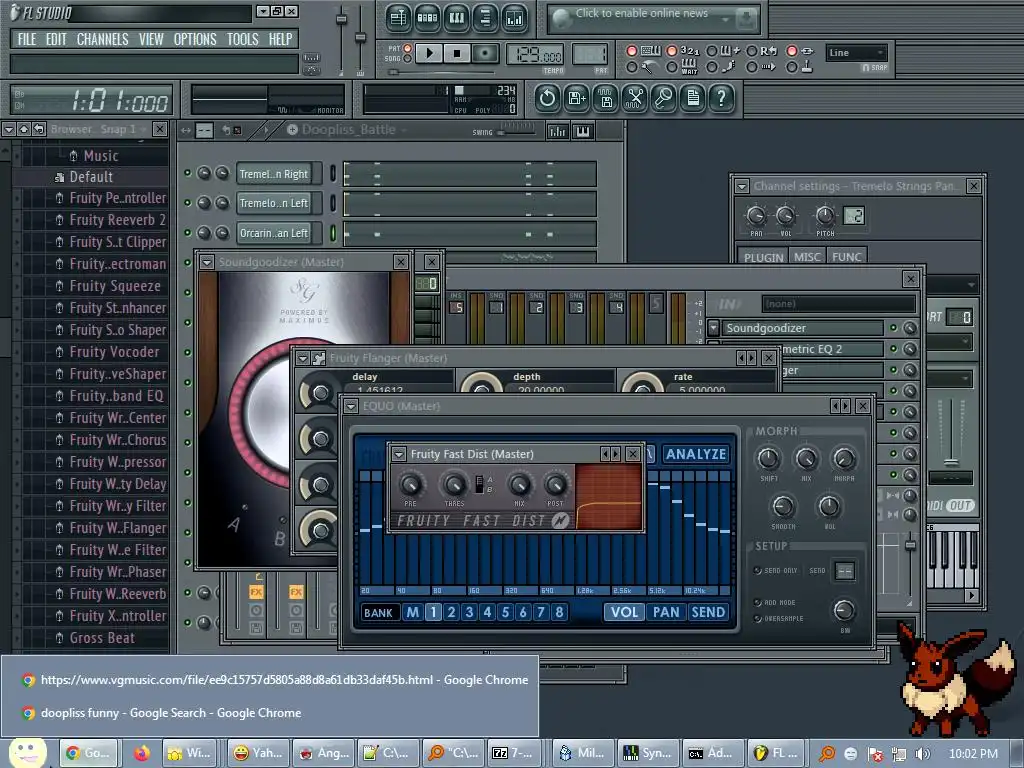Screen dimensions: 1024x768
Task: Open the audio editor scissors icon
Action: tap(634, 98)
